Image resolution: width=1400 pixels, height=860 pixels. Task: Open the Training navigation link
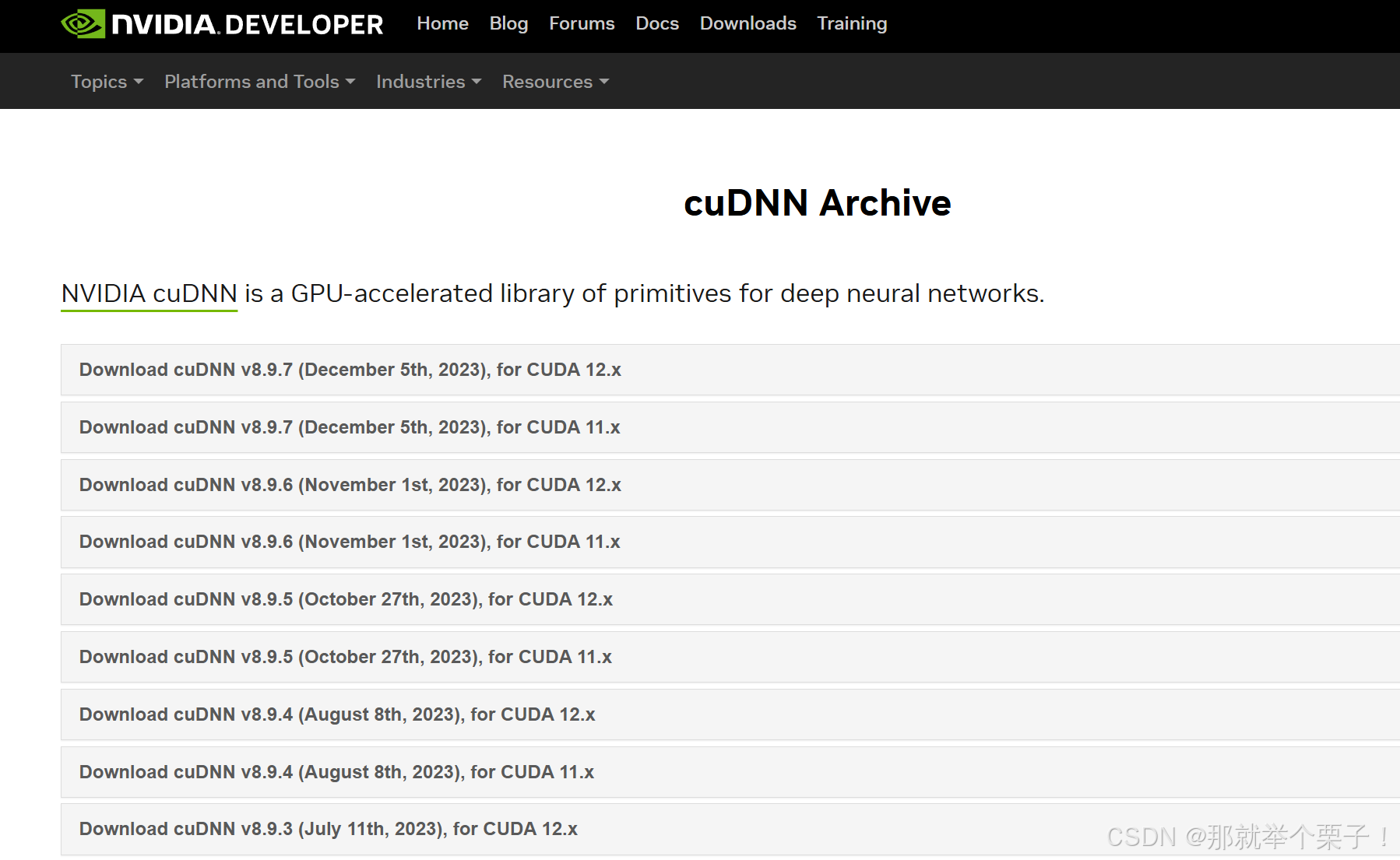click(852, 23)
